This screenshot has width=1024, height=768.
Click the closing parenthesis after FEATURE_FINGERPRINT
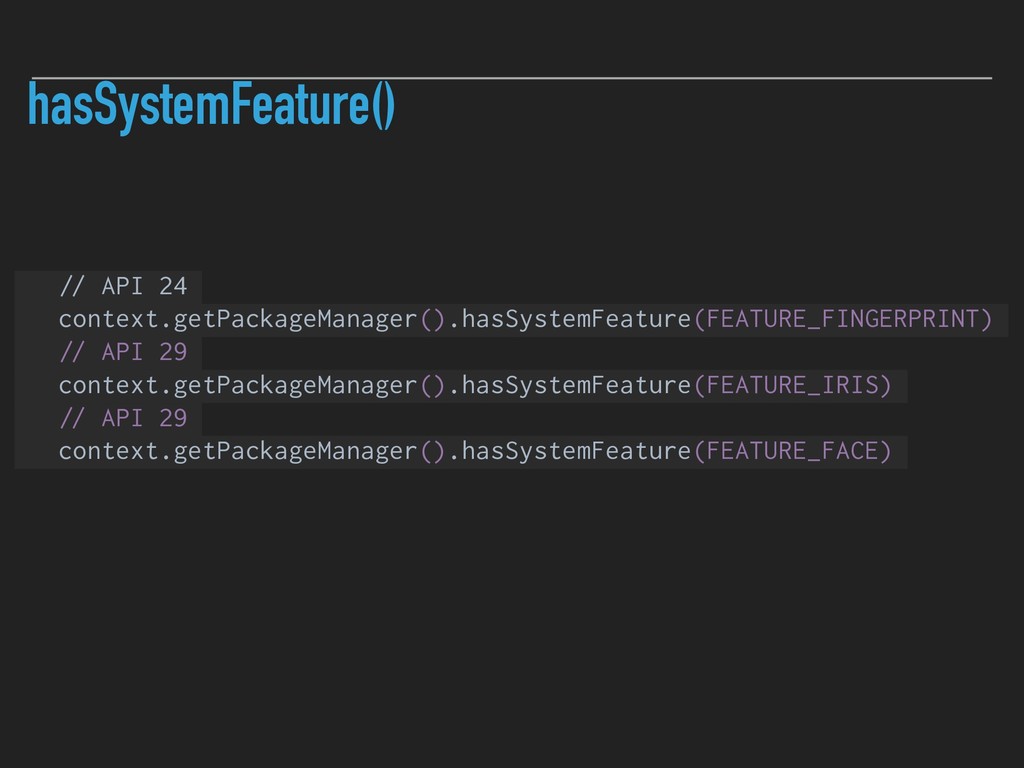[x=986, y=320]
